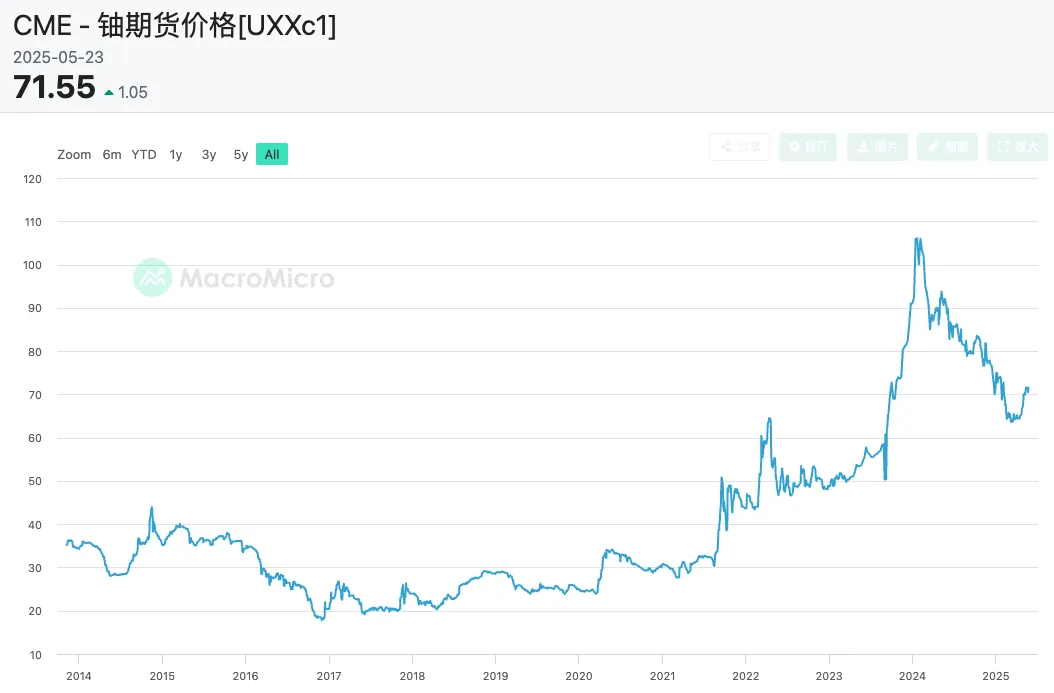This screenshot has height=693, width=1054.
Task: Click the latest data point in 2025
Action: (1027, 388)
